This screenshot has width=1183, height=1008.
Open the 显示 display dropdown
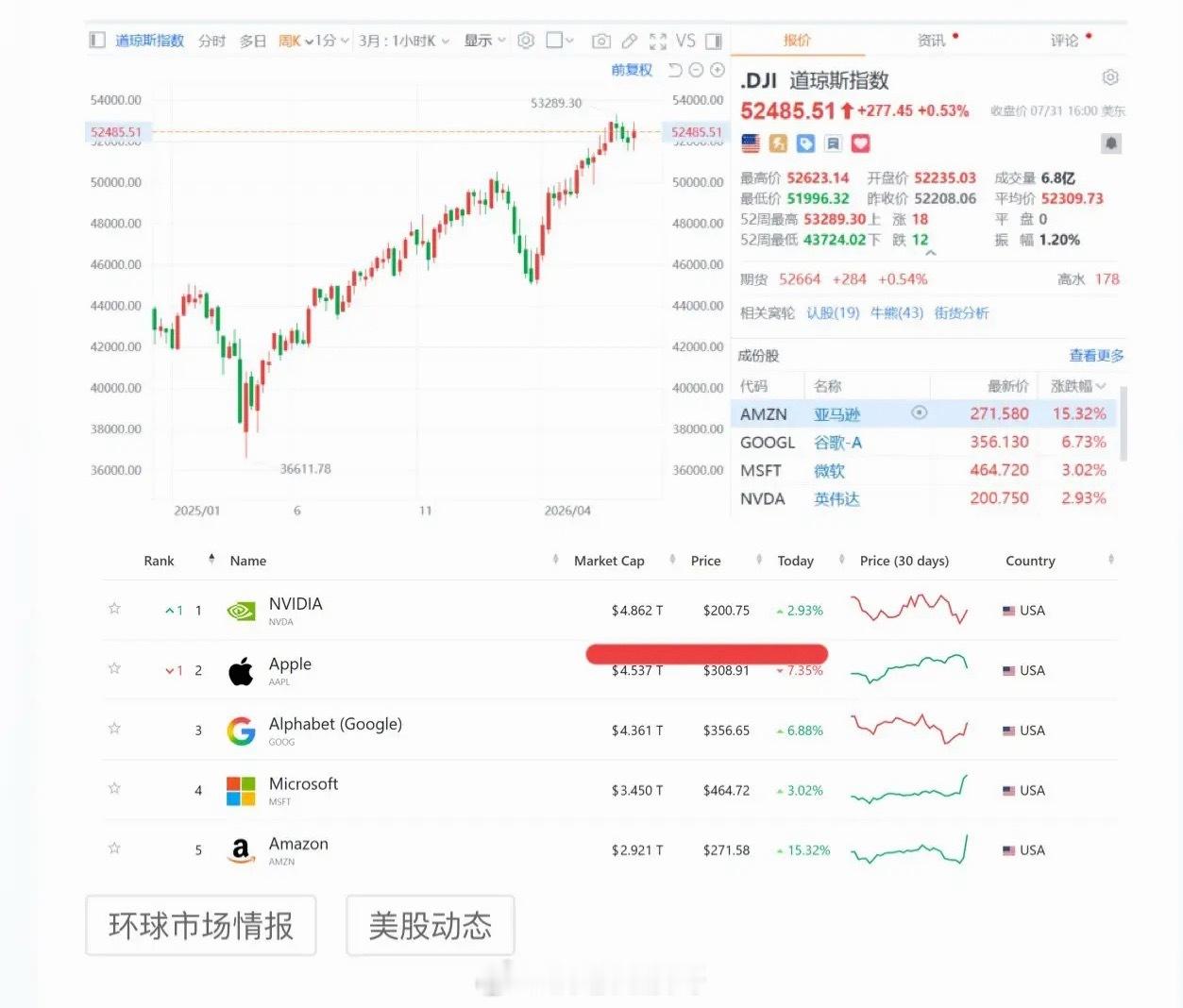coord(484,41)
